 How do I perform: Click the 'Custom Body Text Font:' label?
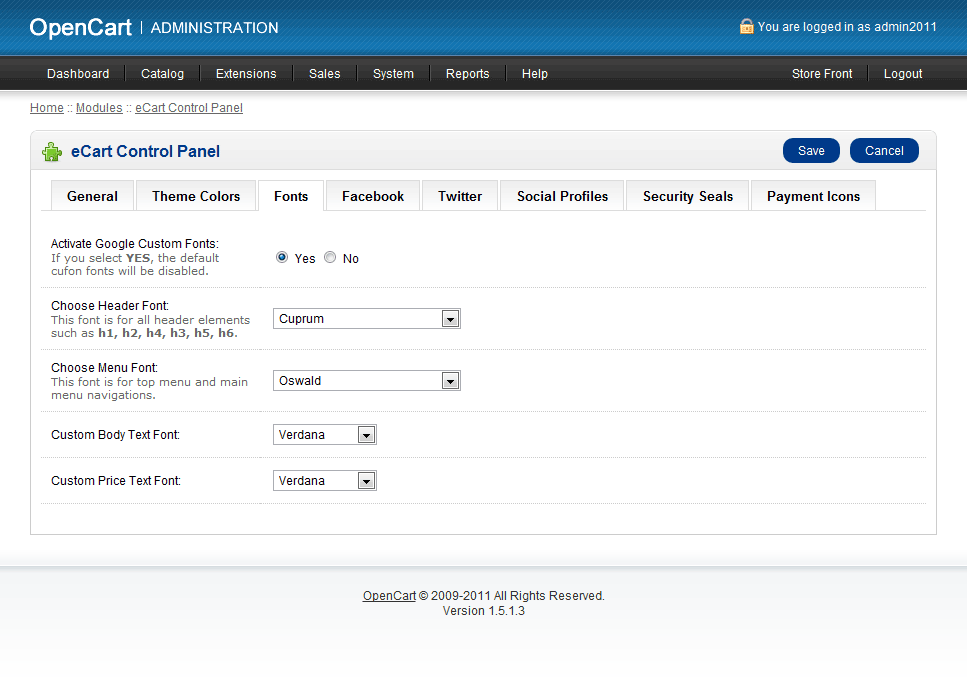coord(115,435)
